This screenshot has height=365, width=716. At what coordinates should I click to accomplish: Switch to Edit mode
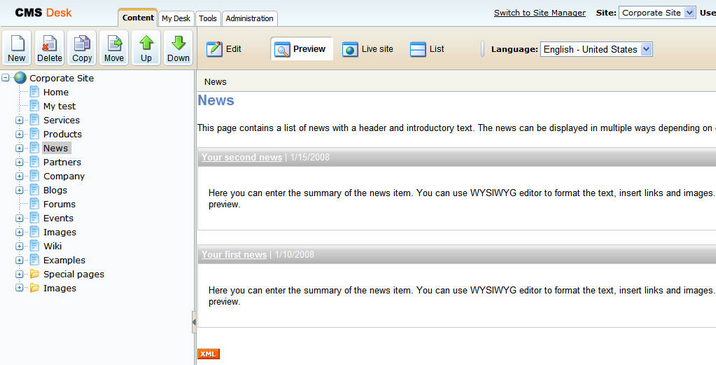coord(224,49)
